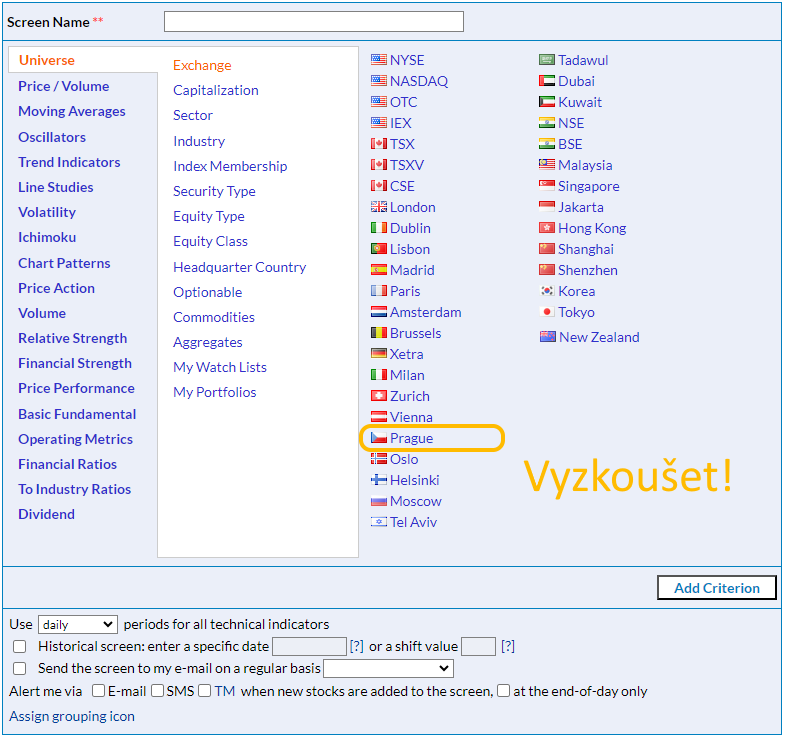Screen dimensions: 786x737
Task: Click the Italian flag icon beside Milan
Action: pos(378,375)
